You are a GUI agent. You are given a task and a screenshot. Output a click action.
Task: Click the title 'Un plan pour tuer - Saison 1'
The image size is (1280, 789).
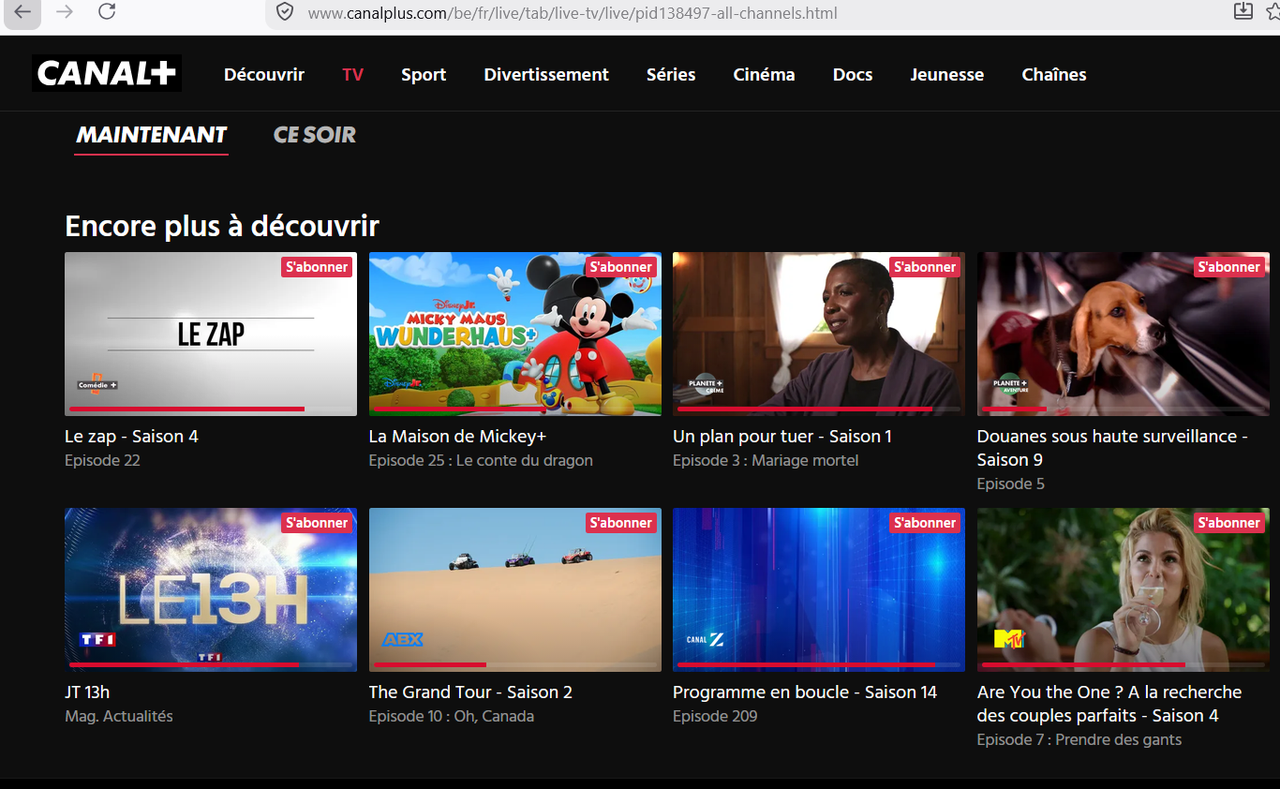[x=782, y=437]
